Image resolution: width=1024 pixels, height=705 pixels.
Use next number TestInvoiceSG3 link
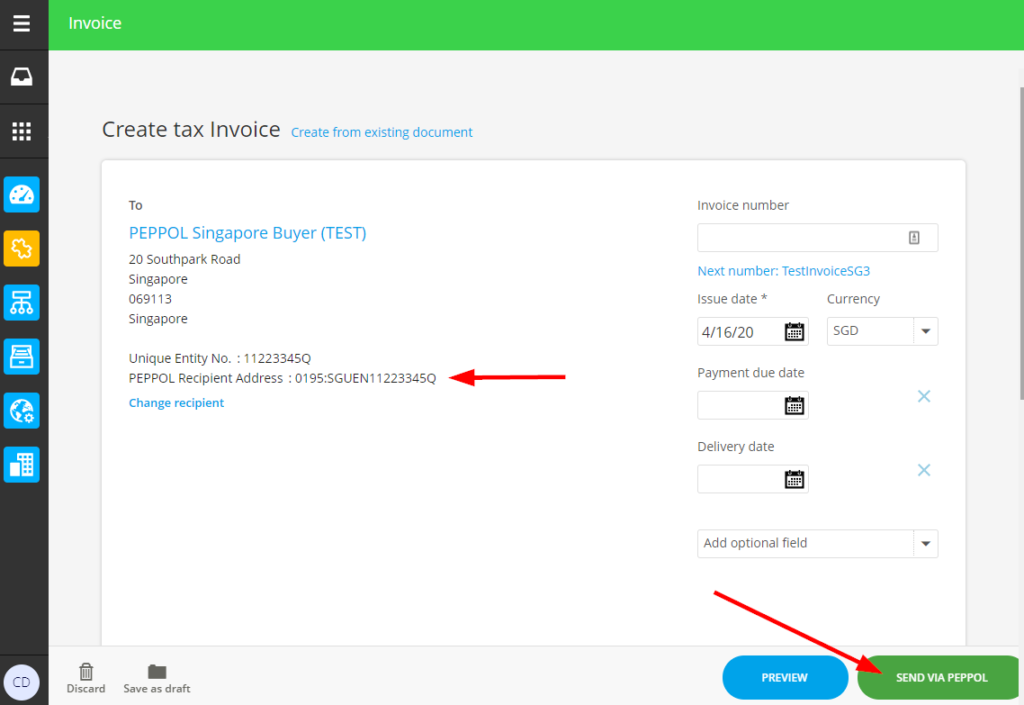(x=784, y=271)
